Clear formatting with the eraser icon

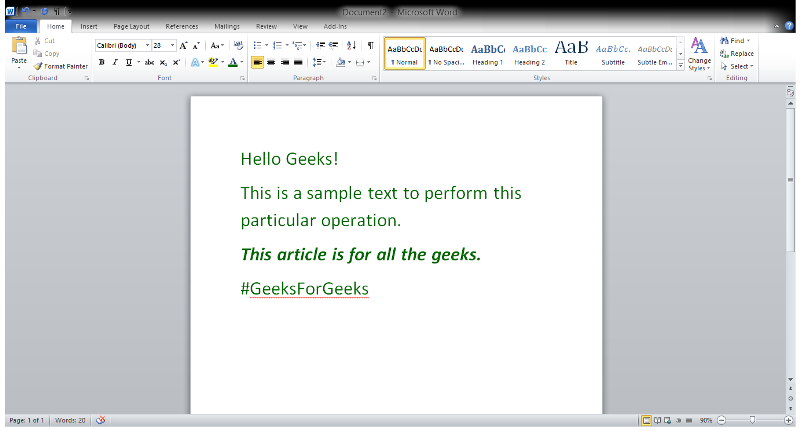(238, 45)
